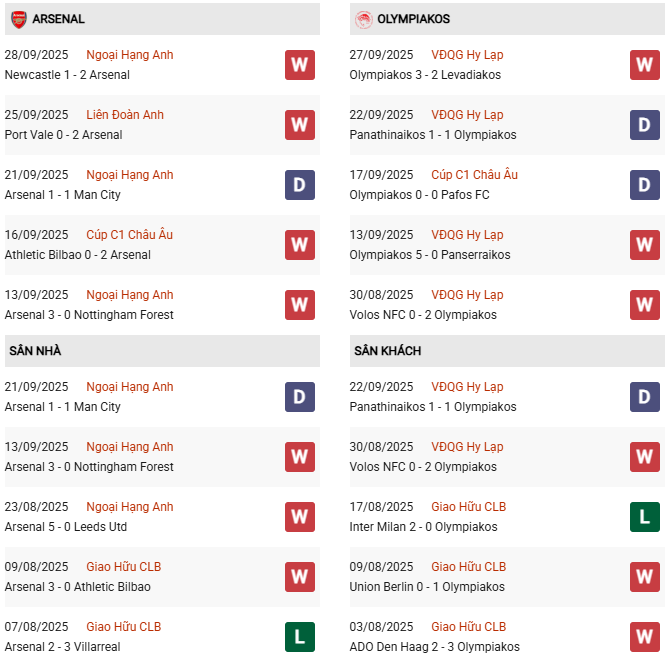Open Olympiakos 3 - 2 Levadiakos match result

(425, 75)
